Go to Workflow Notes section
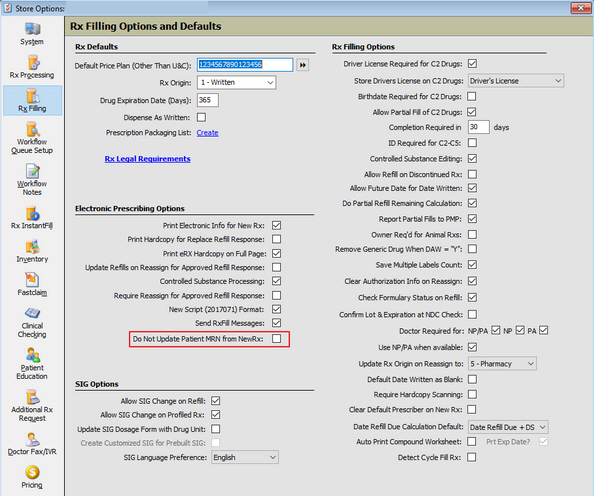The image size is (594, 496). [32, 180]
